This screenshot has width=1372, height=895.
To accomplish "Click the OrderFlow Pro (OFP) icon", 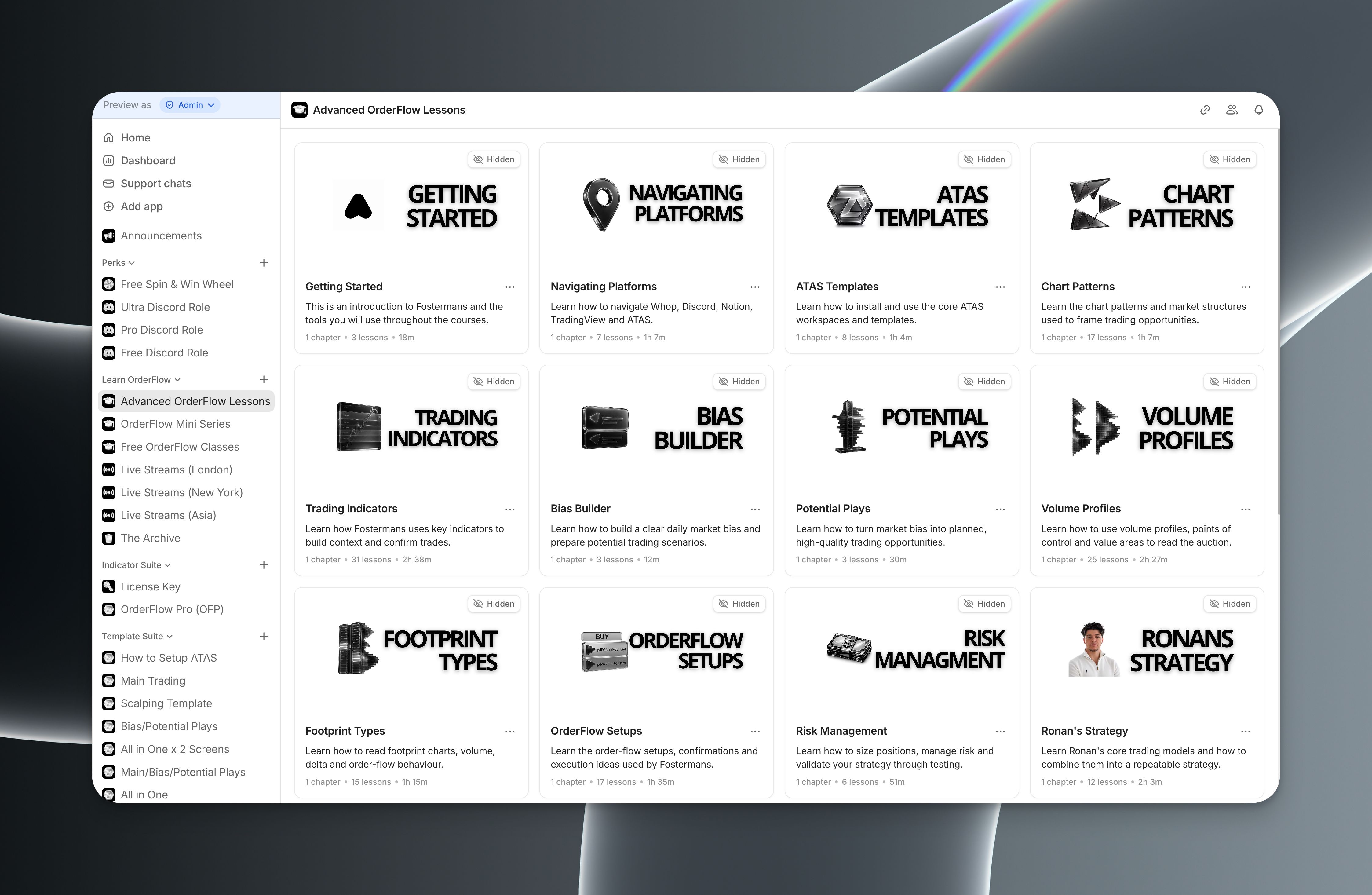I will tap(108, 609).
